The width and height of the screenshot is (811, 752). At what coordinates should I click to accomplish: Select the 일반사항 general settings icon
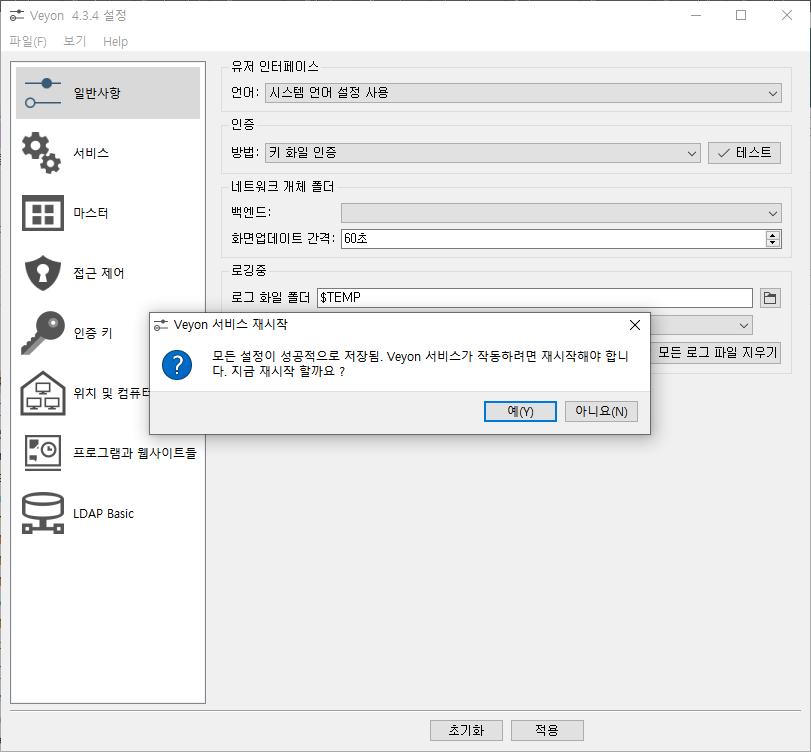tap(43, 93)
